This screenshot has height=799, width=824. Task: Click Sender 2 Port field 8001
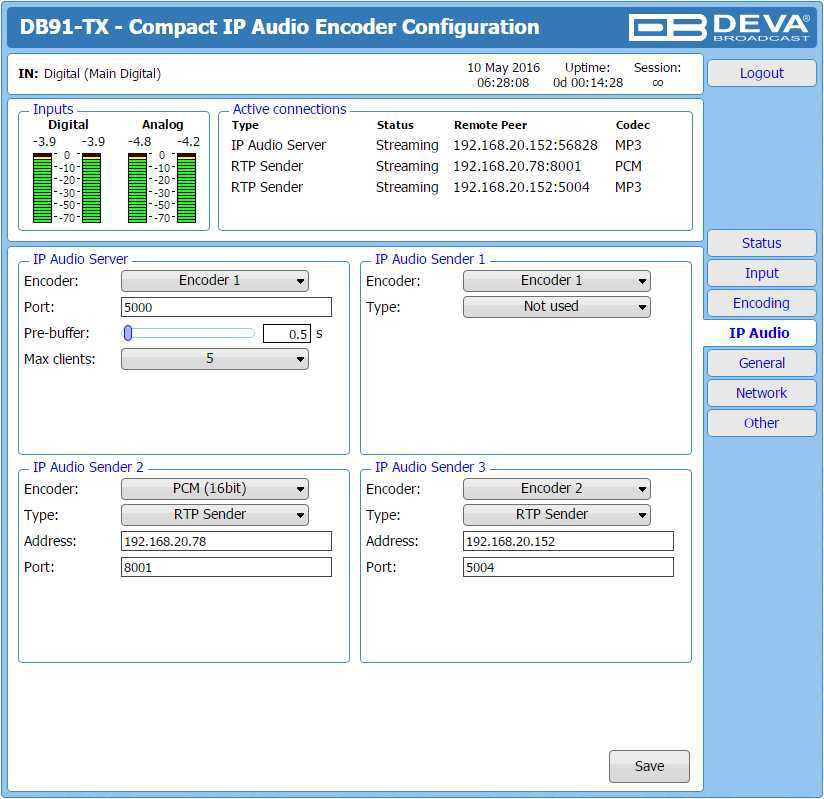click(226, 567)
